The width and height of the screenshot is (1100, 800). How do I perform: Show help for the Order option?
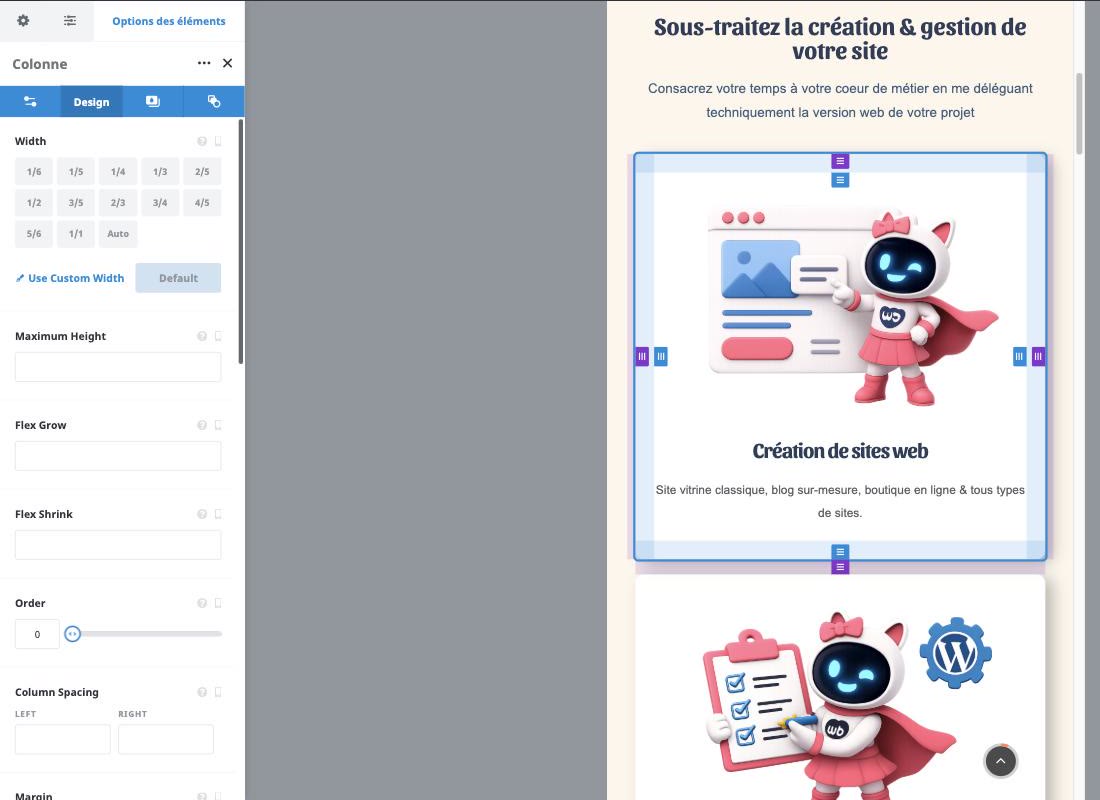(202, 604)
